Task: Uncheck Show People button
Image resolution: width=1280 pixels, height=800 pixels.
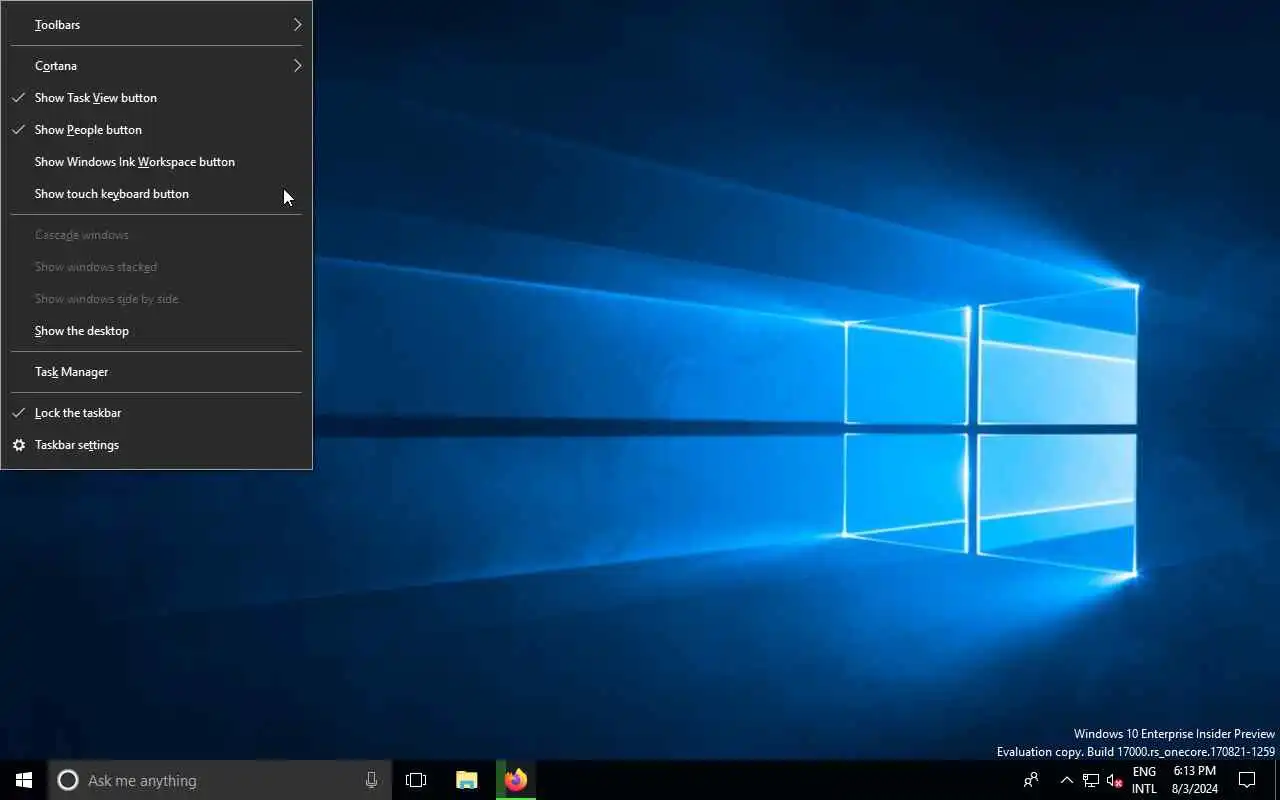Action: coord(156,130)
